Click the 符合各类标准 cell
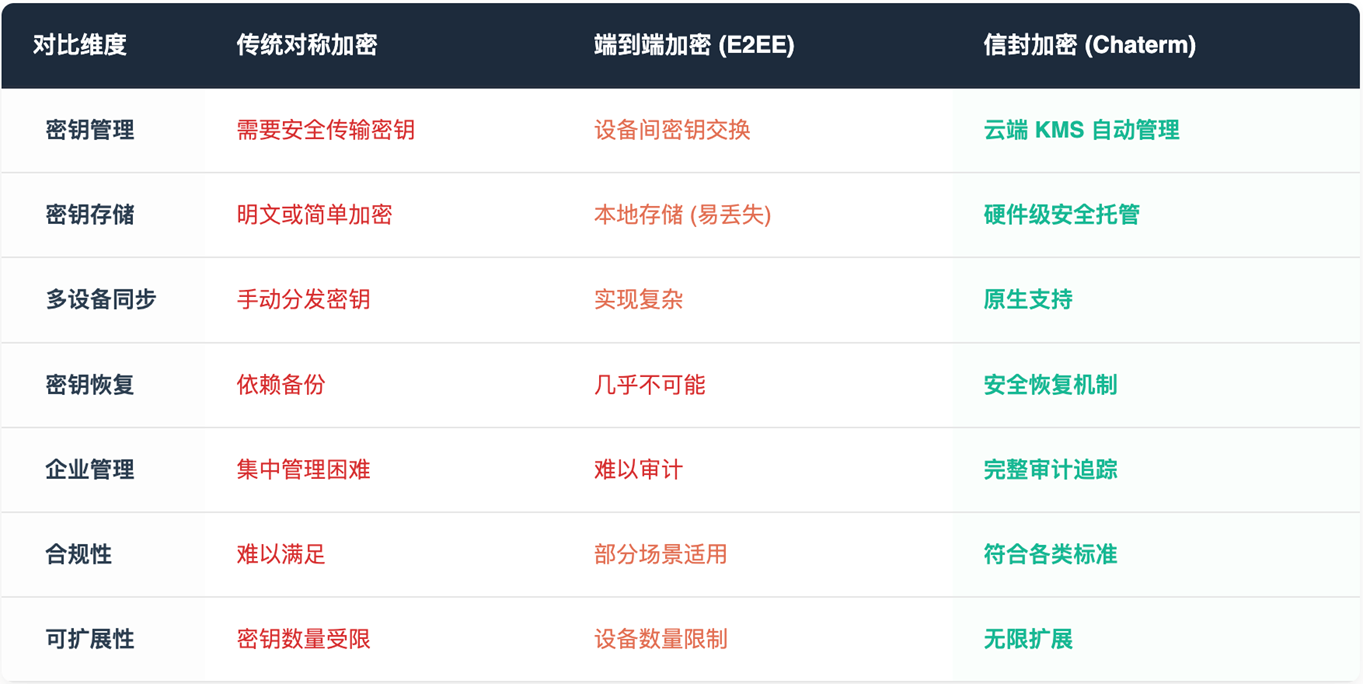Screen dimensions: 1363x684 point(1050,555)
